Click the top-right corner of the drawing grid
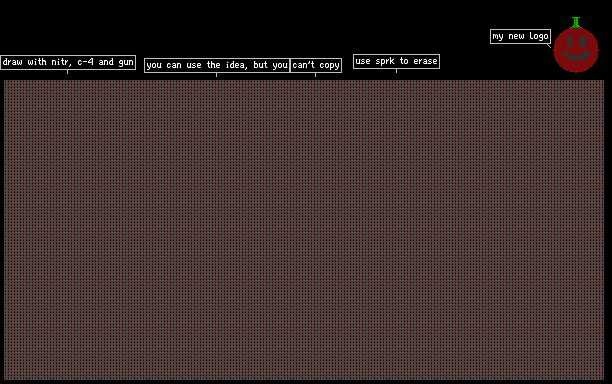This screenshot has width=612, height=384. tap(603, 81)
